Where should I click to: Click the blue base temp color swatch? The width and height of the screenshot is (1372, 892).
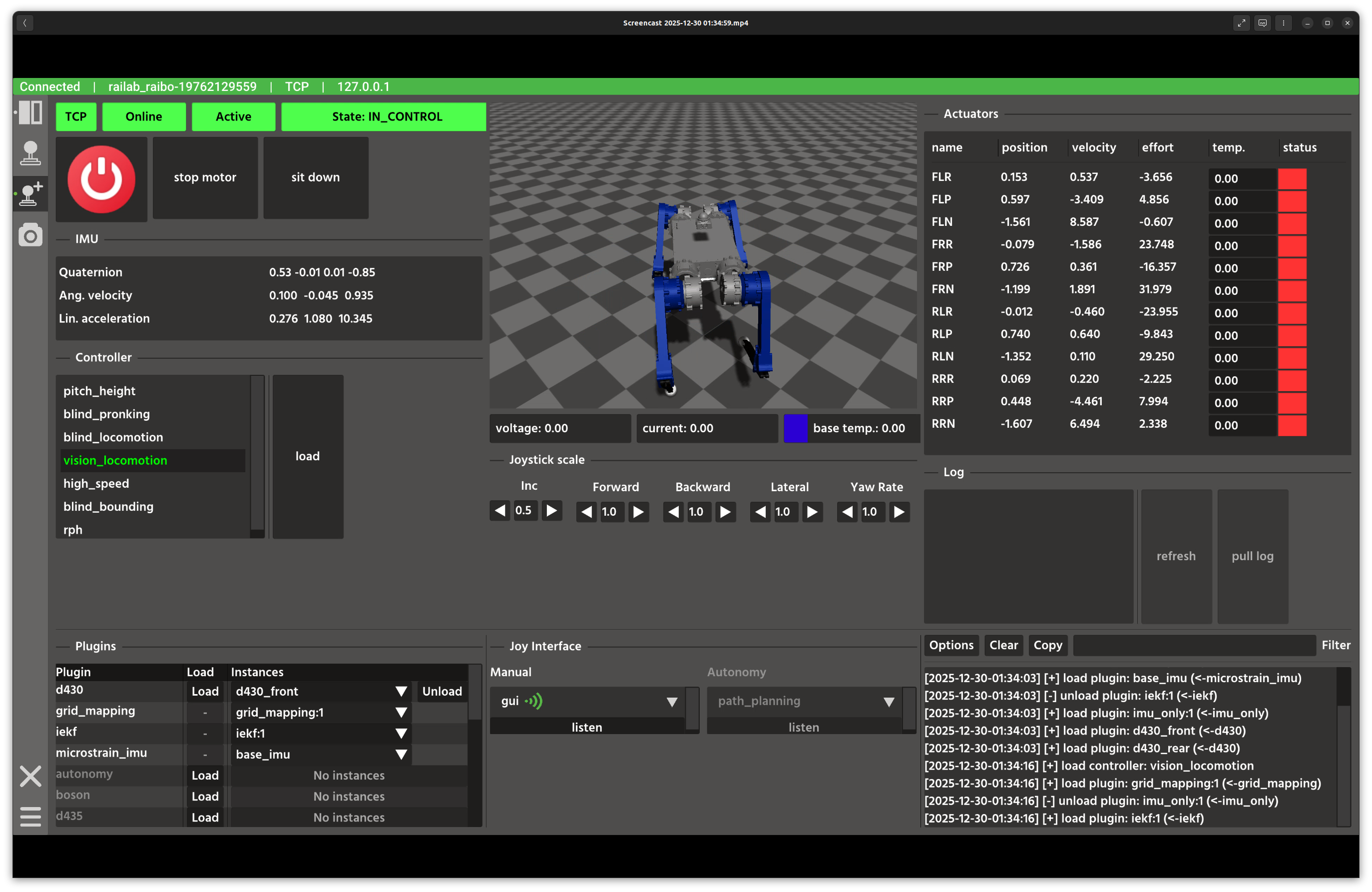[796, 428]
